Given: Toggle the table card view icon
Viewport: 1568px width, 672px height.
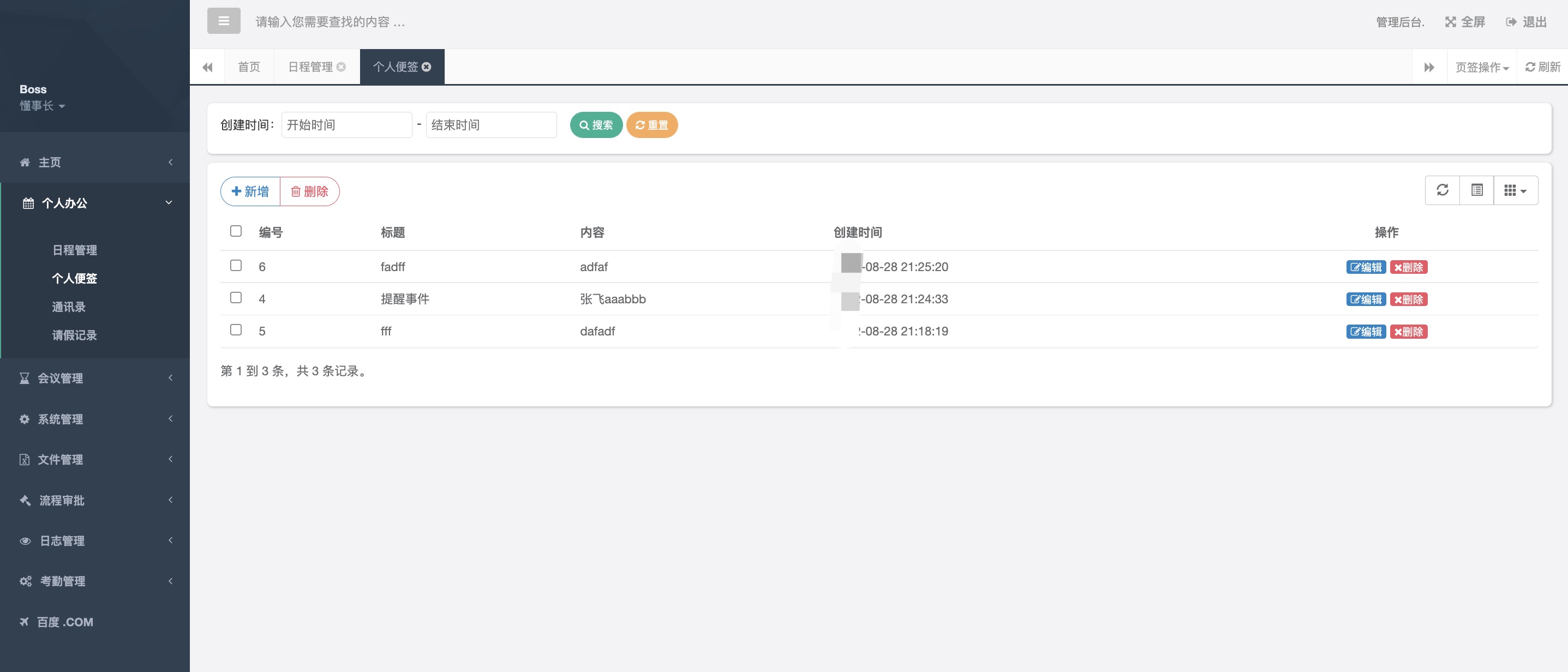Looking at the screenshot, I should 1477,190.
